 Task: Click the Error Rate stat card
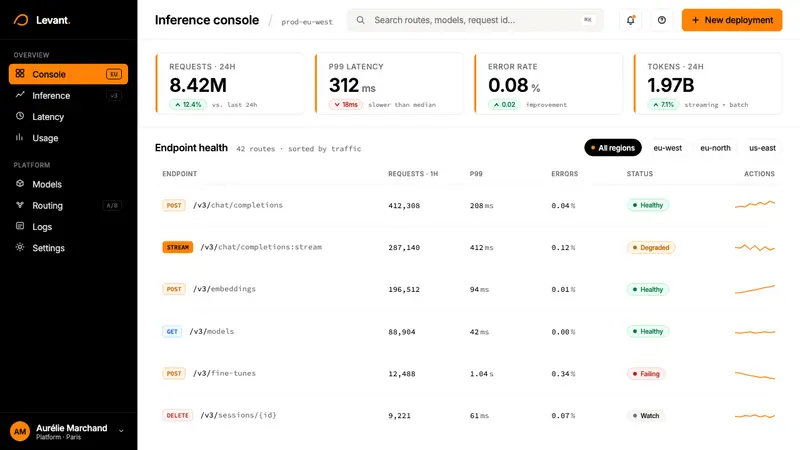point(549,83)
